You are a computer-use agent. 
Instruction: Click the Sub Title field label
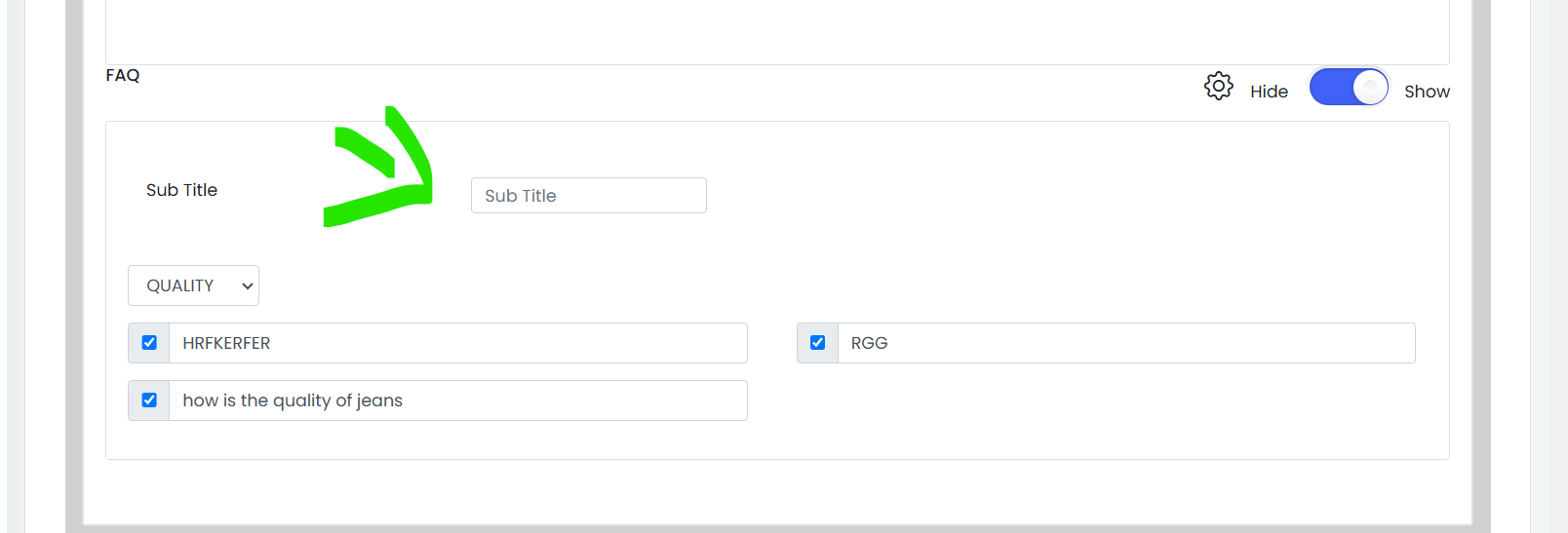181,190
